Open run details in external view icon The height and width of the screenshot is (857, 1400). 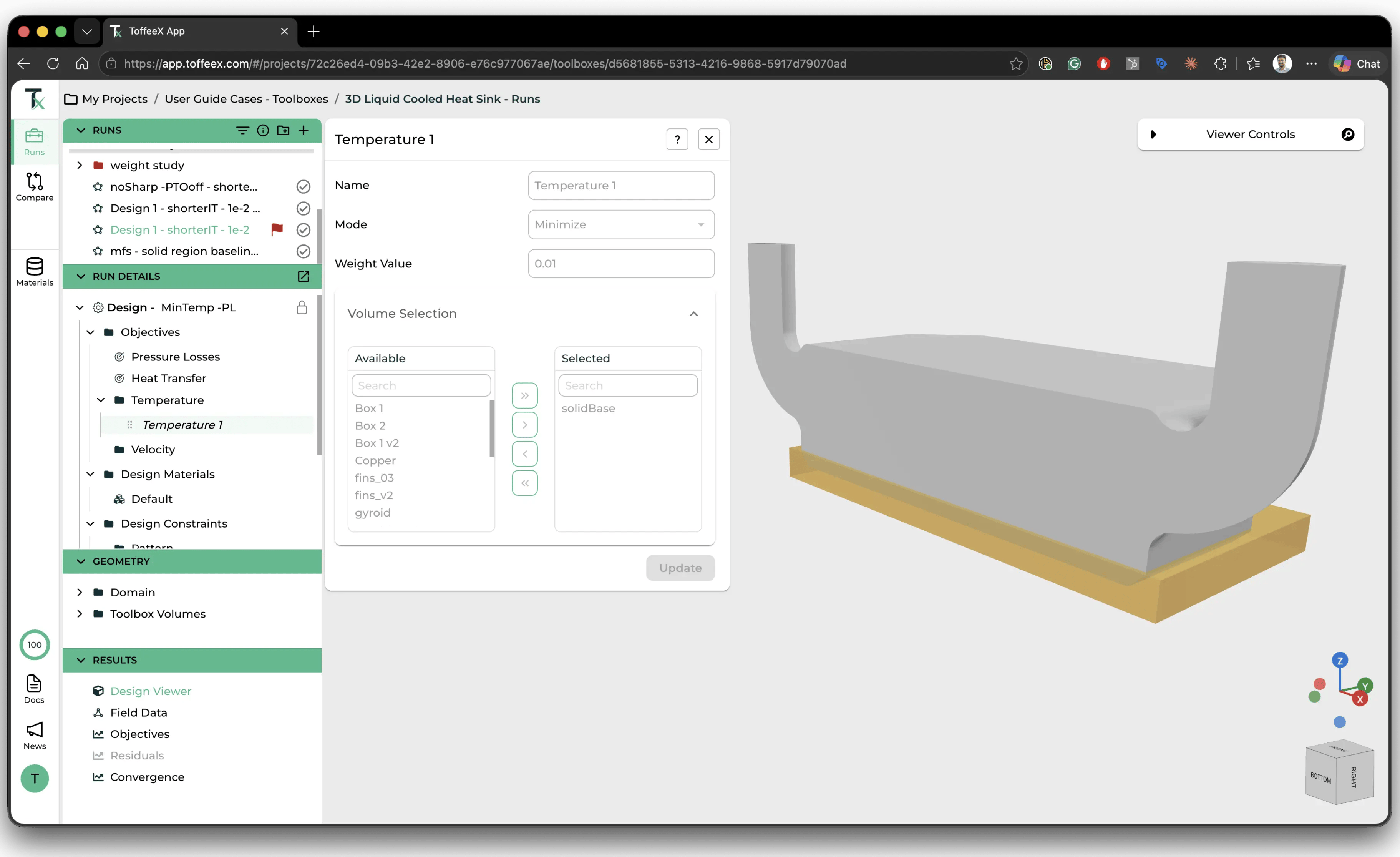304,276
